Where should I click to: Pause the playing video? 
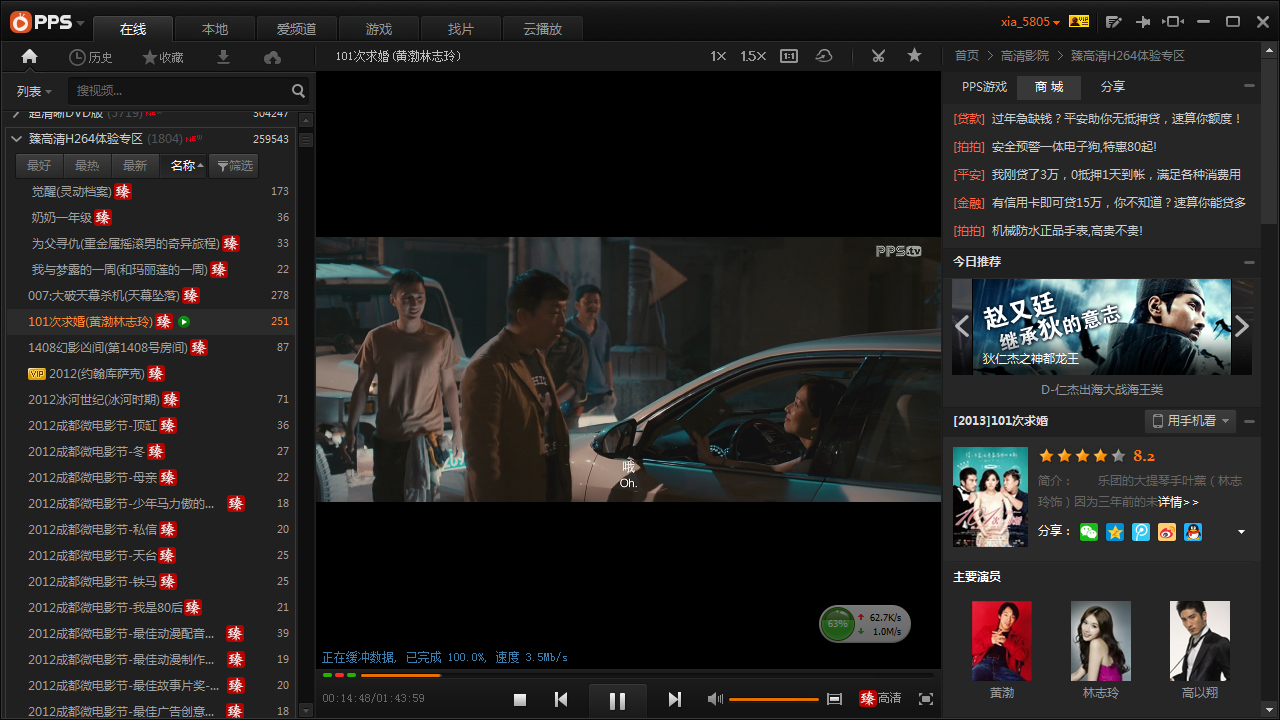(x=617, y=701)
